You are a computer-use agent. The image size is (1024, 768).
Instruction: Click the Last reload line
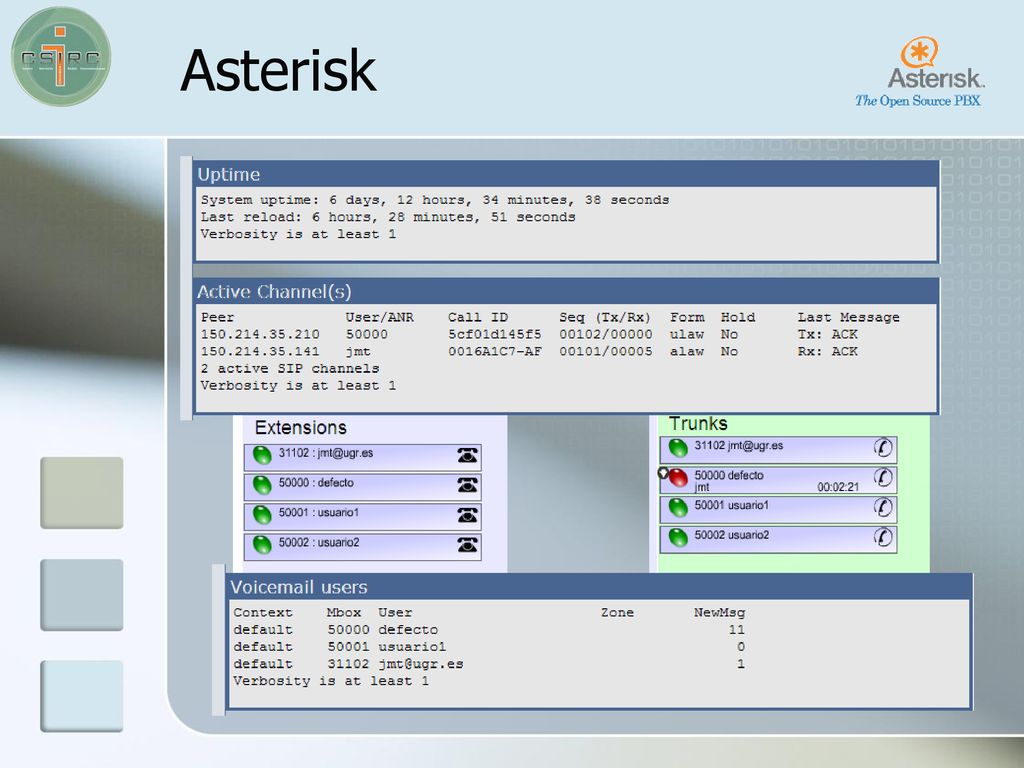(x=388, y=217)
